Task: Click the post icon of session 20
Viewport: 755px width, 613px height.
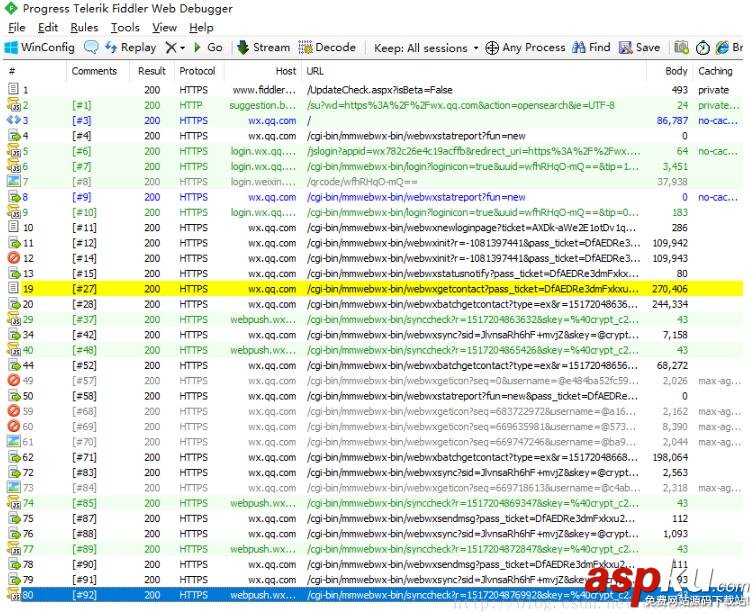Action: [x=14, y=304]
